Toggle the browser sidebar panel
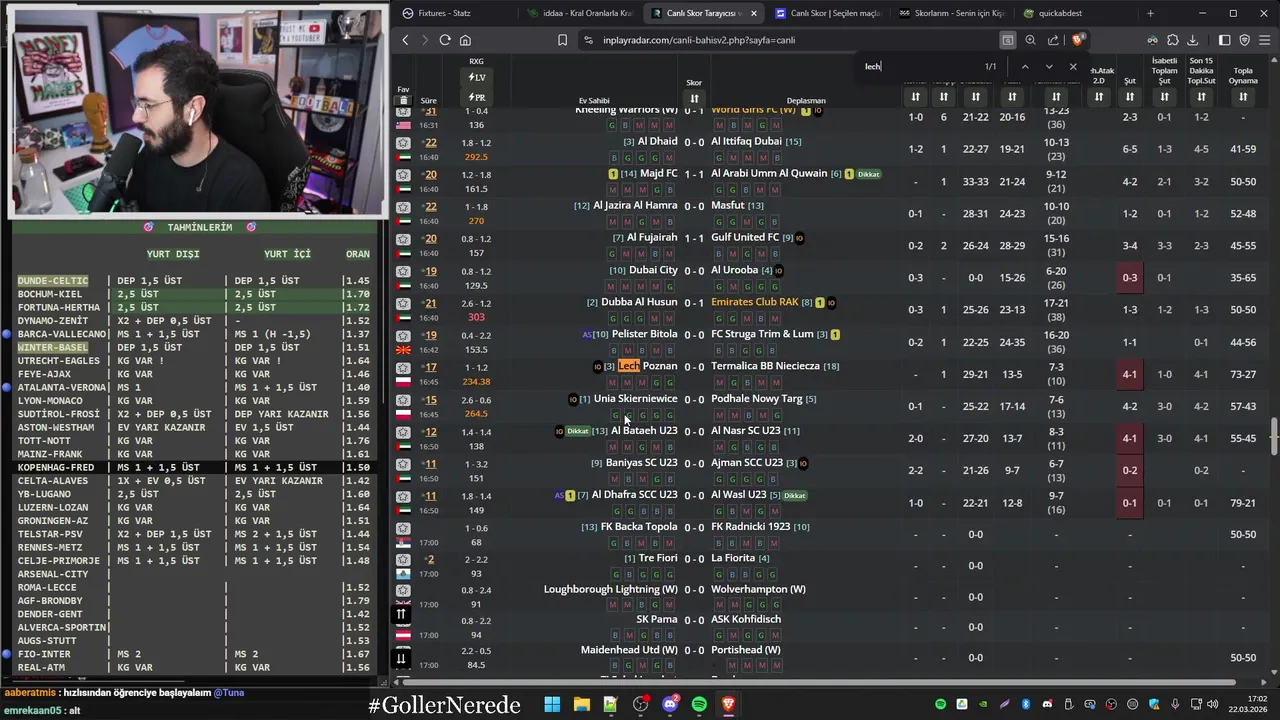The height and width of the screenshot is (720, 1280). (1224, 40)
